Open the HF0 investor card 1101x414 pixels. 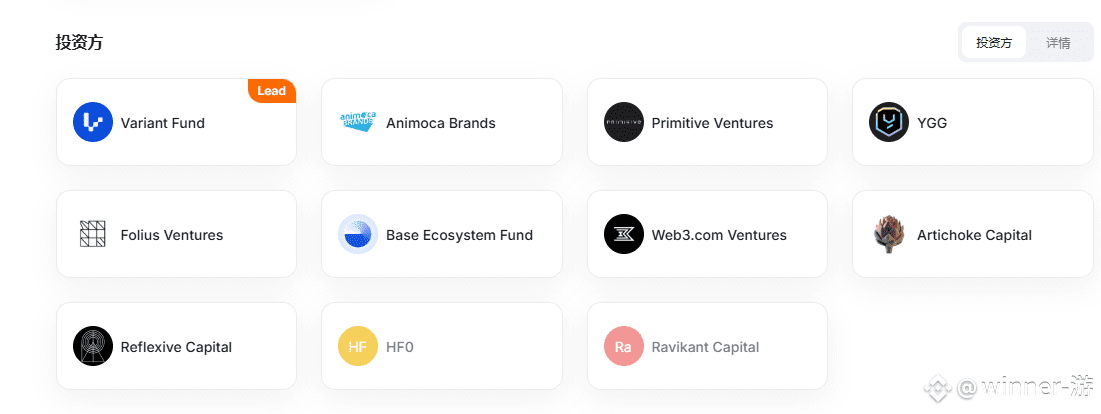click(442, 346)
